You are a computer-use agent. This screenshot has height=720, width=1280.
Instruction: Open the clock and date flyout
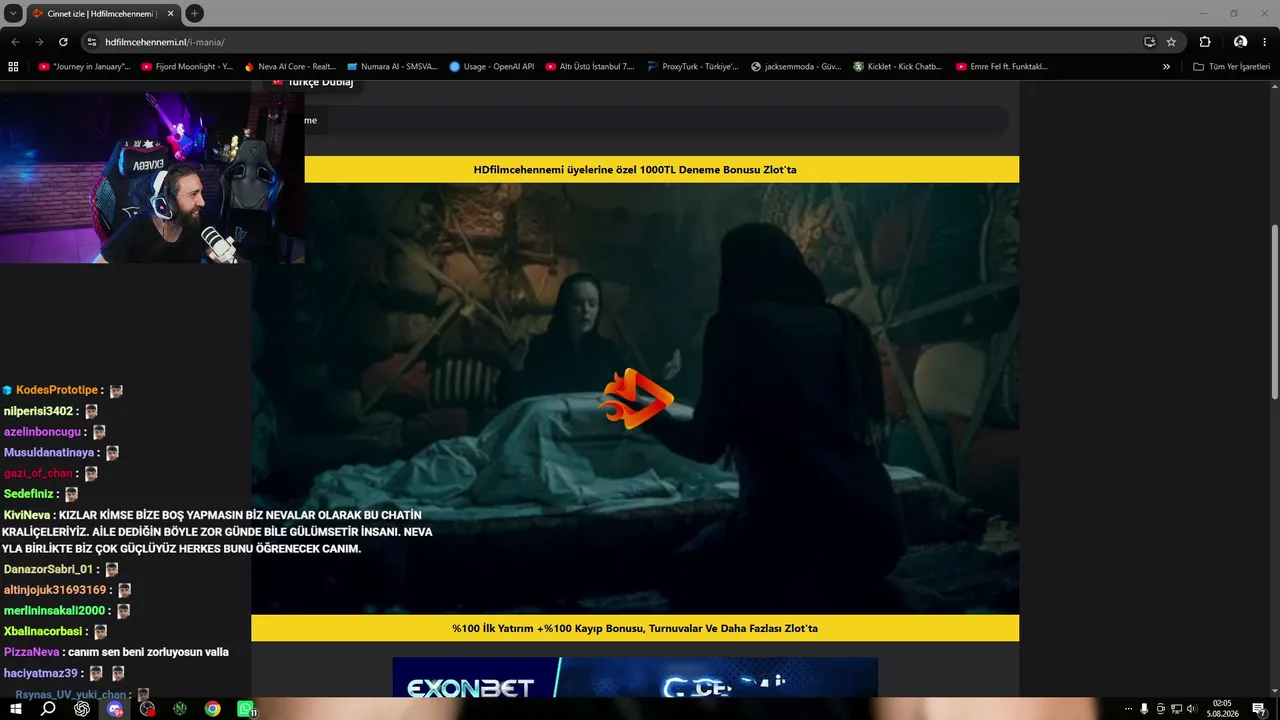point(1222,709)
